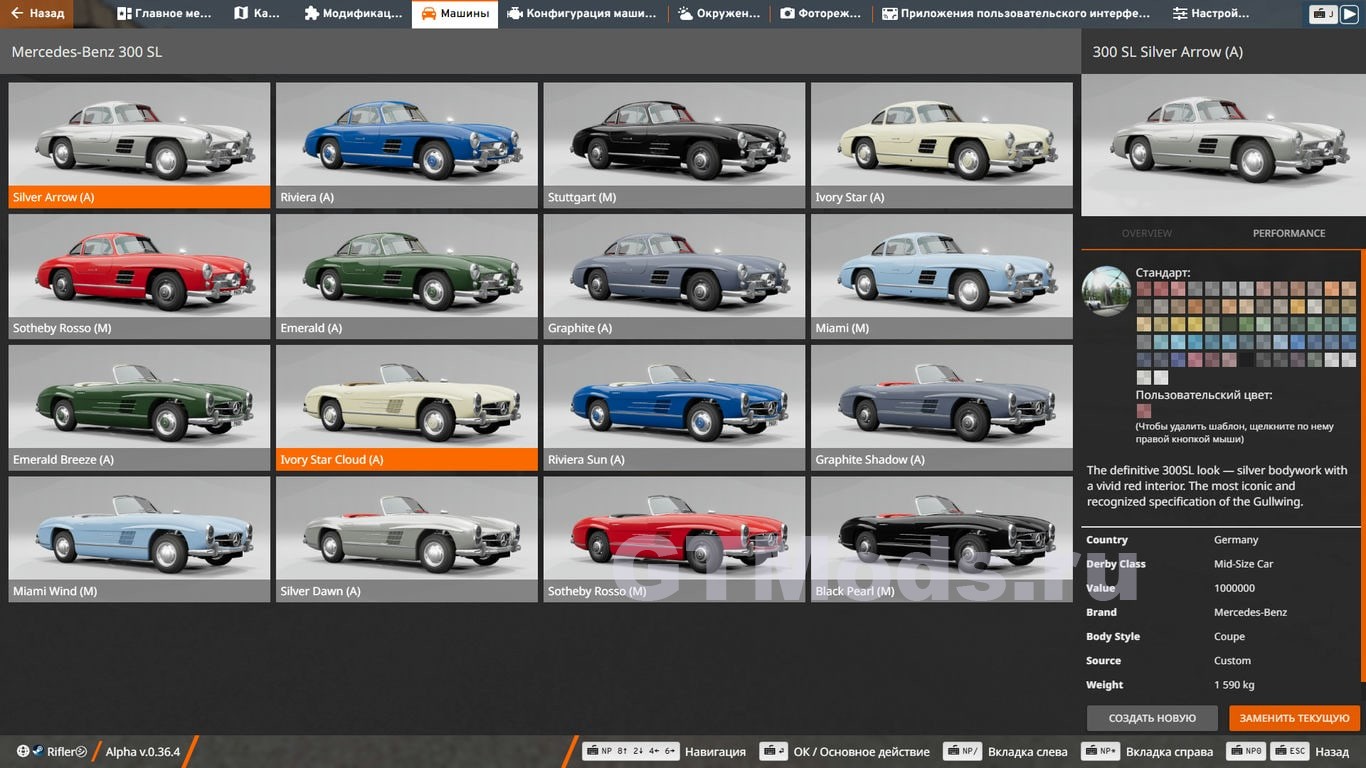Click the large 300 SL Silver Arrow preview
Viewport: 1366px width, 768px height.
pos(1223,145)
